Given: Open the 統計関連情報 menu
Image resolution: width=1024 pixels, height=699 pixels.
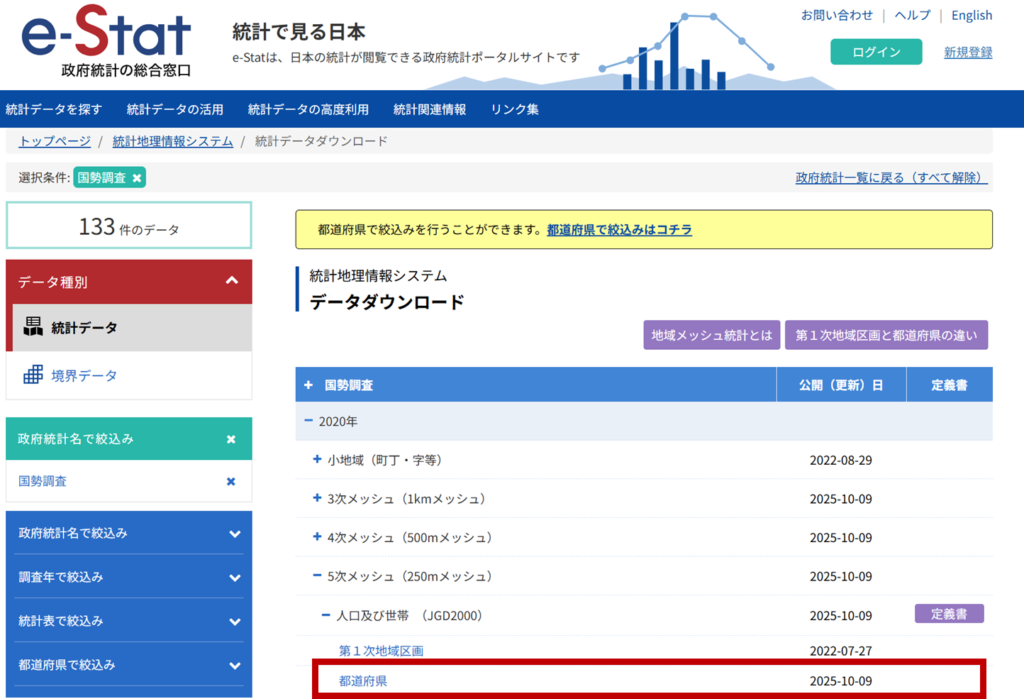Looking at the screenshot, I should point(429,109).
